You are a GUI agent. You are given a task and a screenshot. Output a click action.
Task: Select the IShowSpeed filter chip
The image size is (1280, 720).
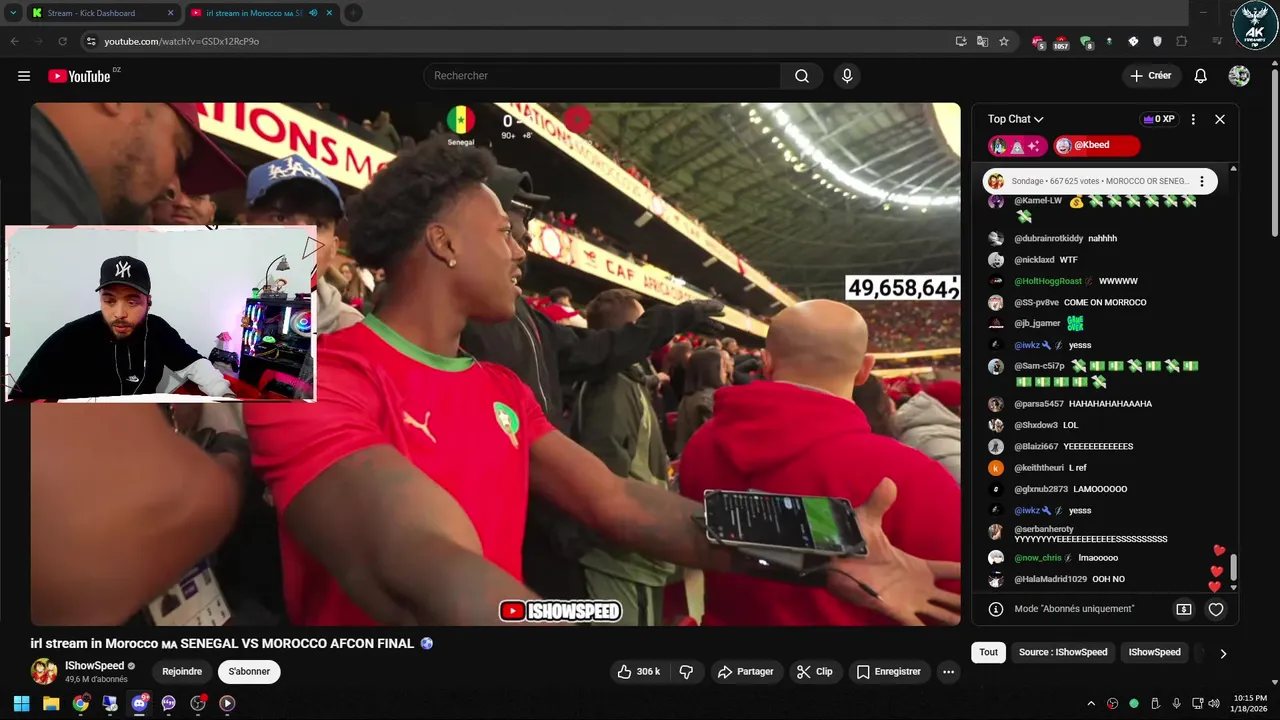click(x=1154, y=652)
